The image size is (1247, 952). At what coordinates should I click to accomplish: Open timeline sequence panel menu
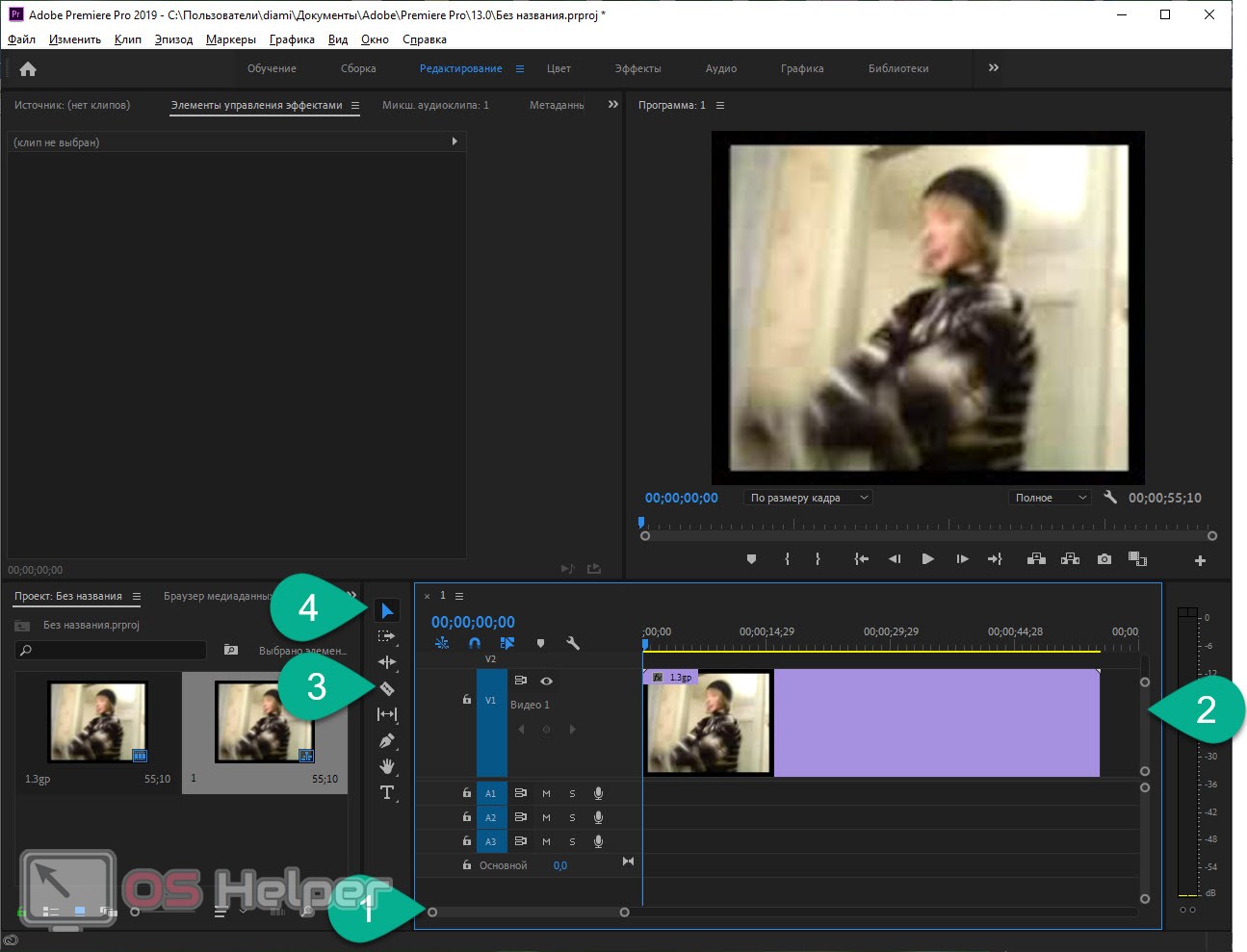[459, 596]
